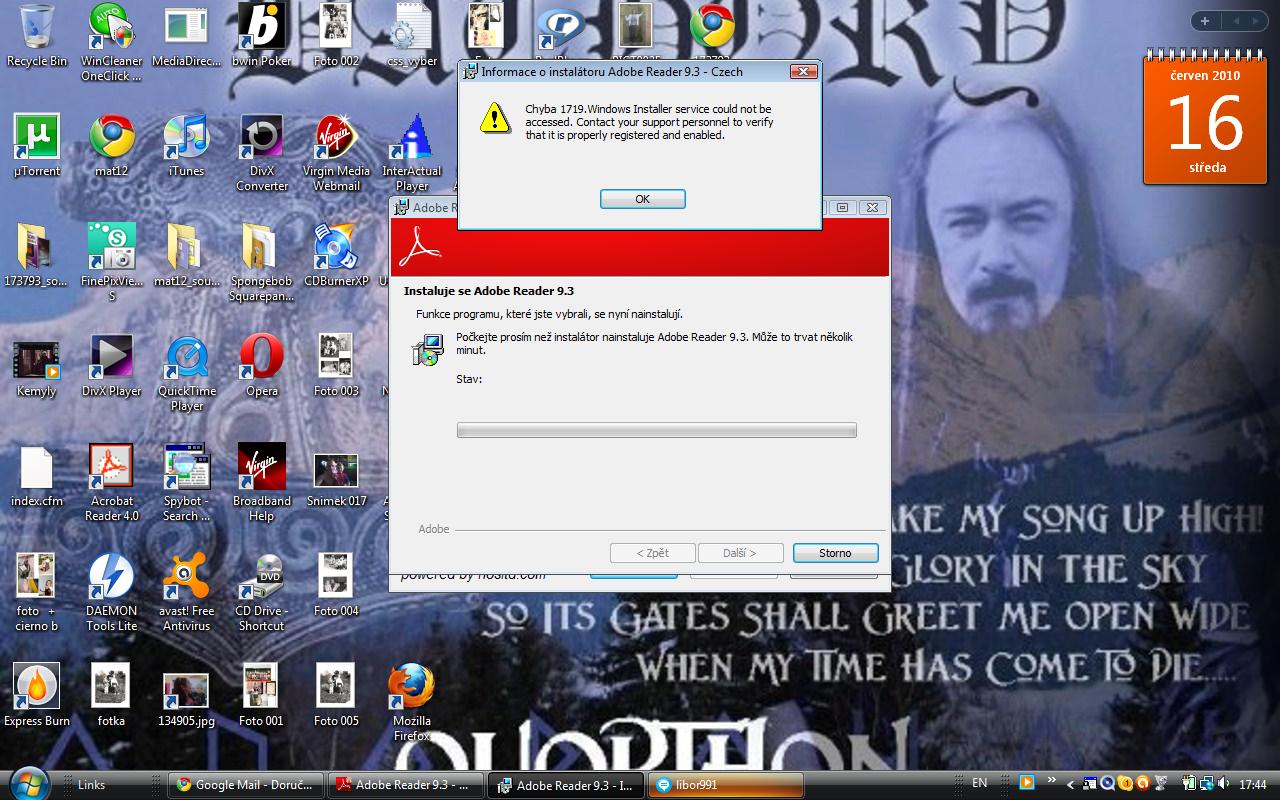The image size is (1280, 800).
Task: Select the iTunes desktop shortcut
Action: (186, 146)
